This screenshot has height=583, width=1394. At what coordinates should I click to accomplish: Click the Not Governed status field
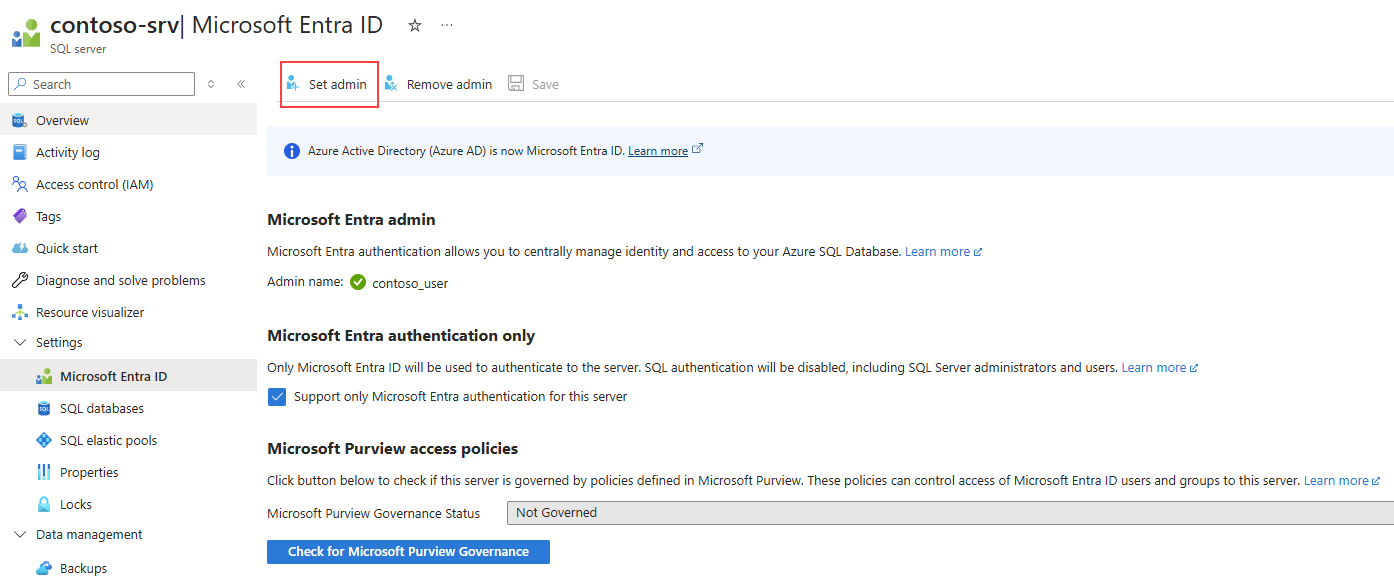[950, 512]
